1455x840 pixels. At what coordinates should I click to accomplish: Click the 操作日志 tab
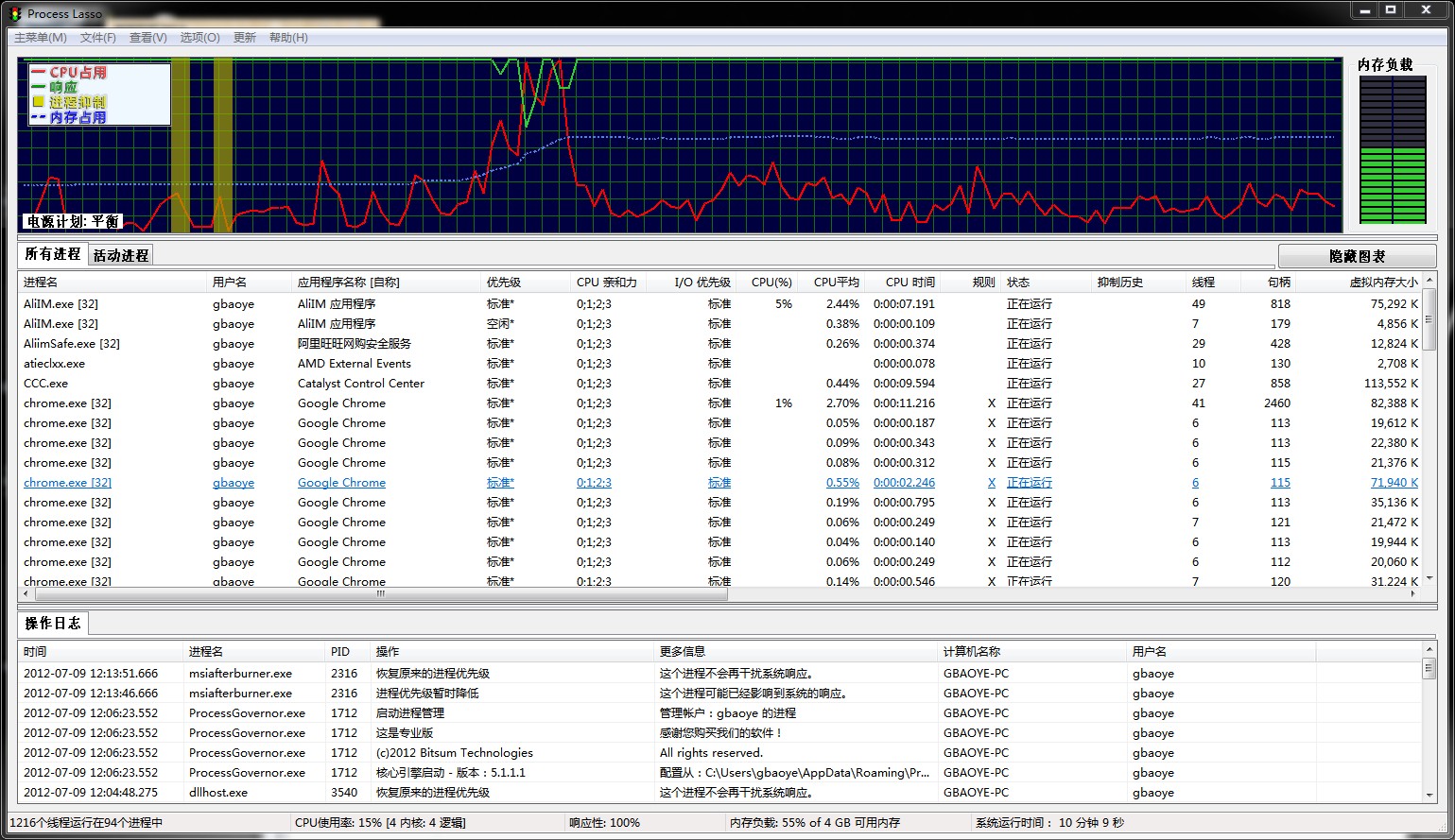[x=53, y=624]
